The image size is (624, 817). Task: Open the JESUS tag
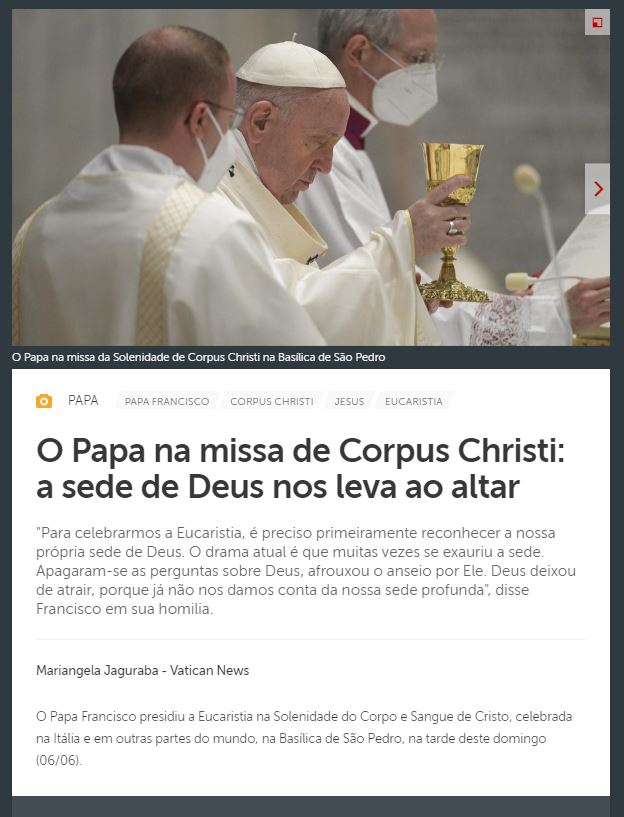click(349, 401)
